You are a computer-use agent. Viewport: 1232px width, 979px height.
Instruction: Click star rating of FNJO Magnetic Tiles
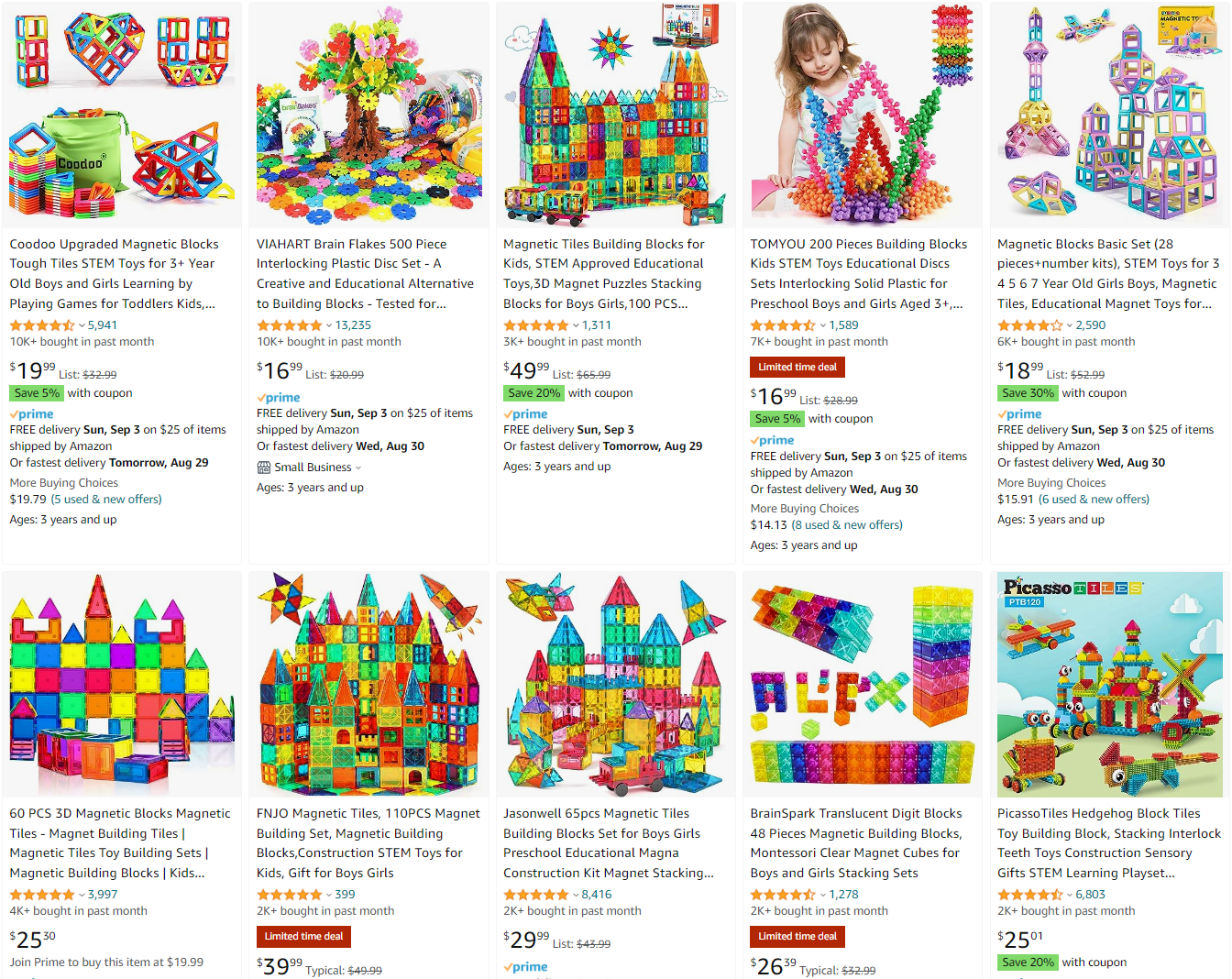pyautogui.click(x=290, y=895)
